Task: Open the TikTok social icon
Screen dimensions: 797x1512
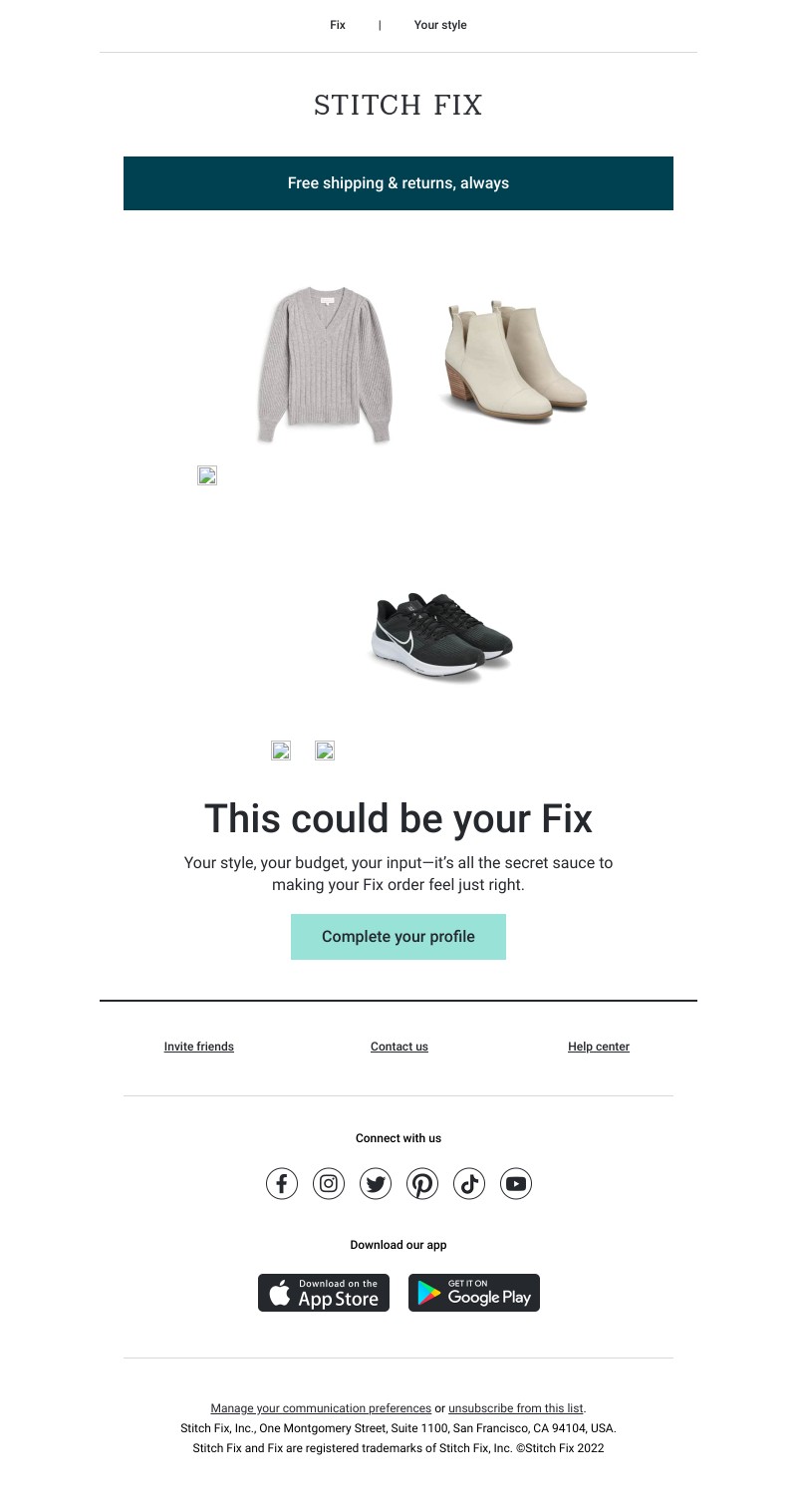Action: 469,1184
